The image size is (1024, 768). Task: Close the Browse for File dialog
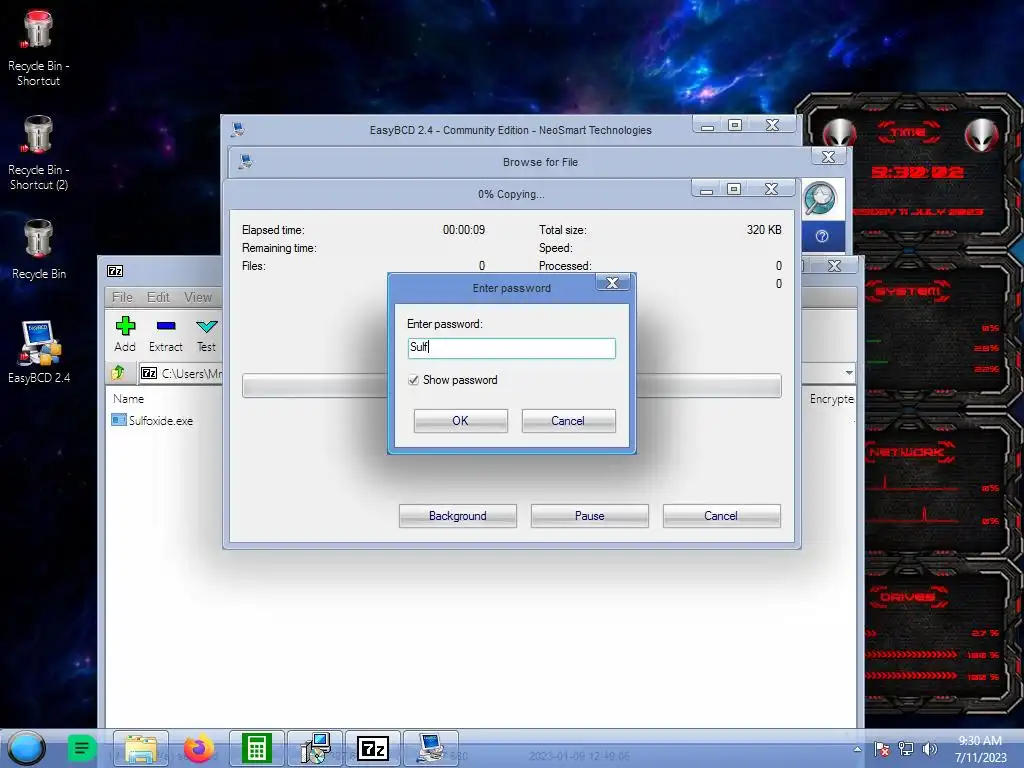tap(828, 157)
